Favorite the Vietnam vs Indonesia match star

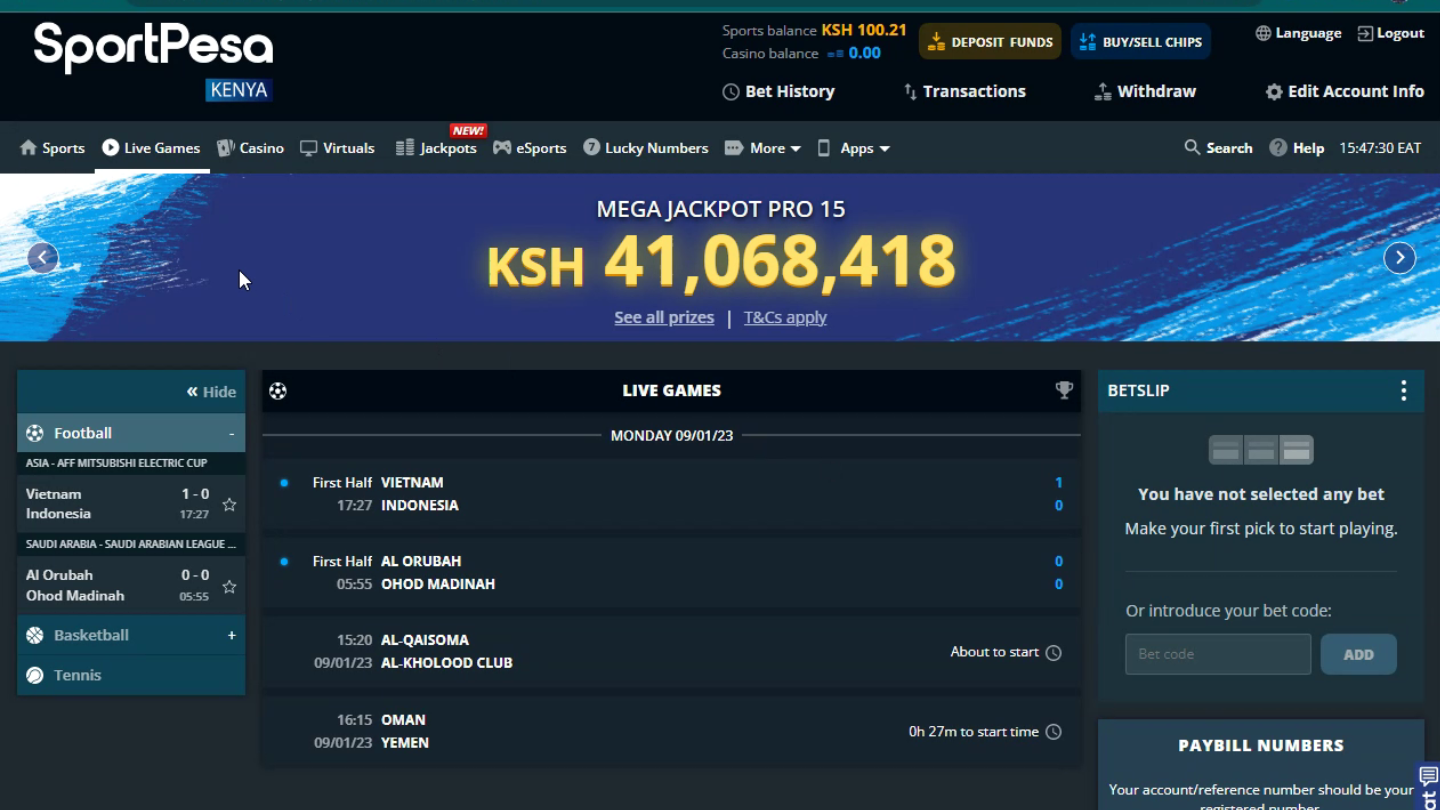click(x=229, y=505)
